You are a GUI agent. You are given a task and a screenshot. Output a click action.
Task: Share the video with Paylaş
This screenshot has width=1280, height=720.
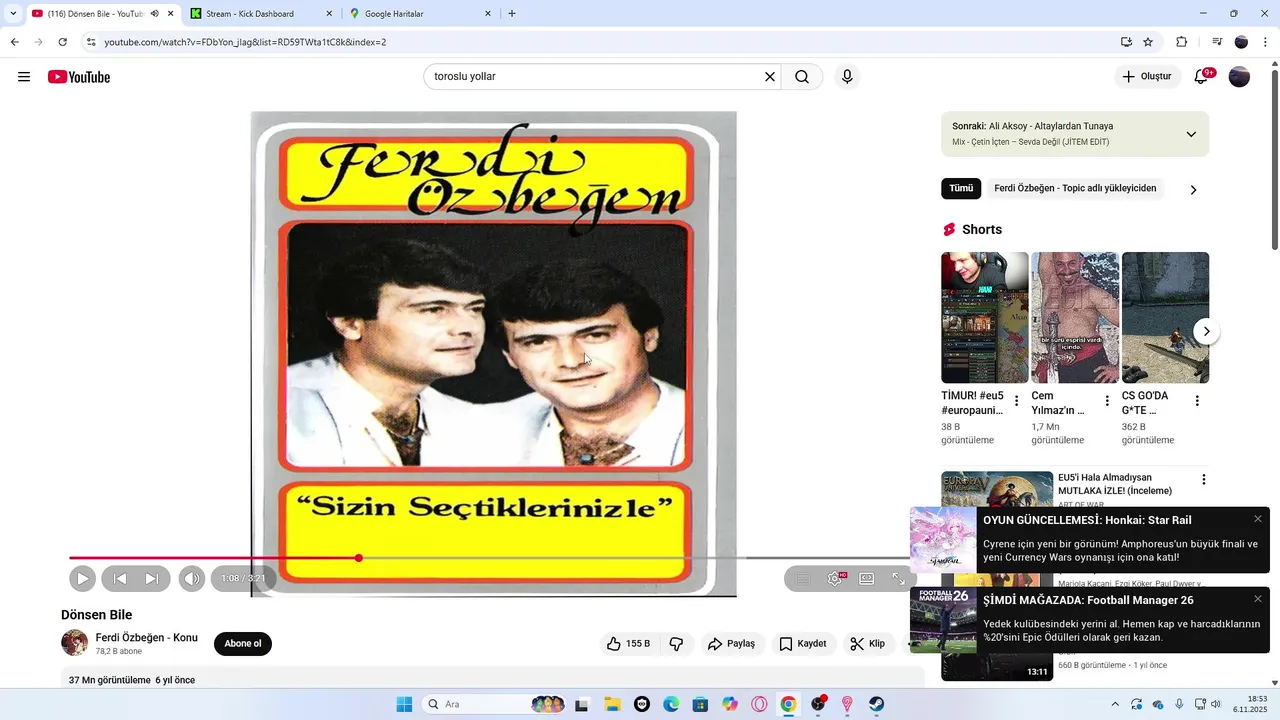[x=731, y=644]
